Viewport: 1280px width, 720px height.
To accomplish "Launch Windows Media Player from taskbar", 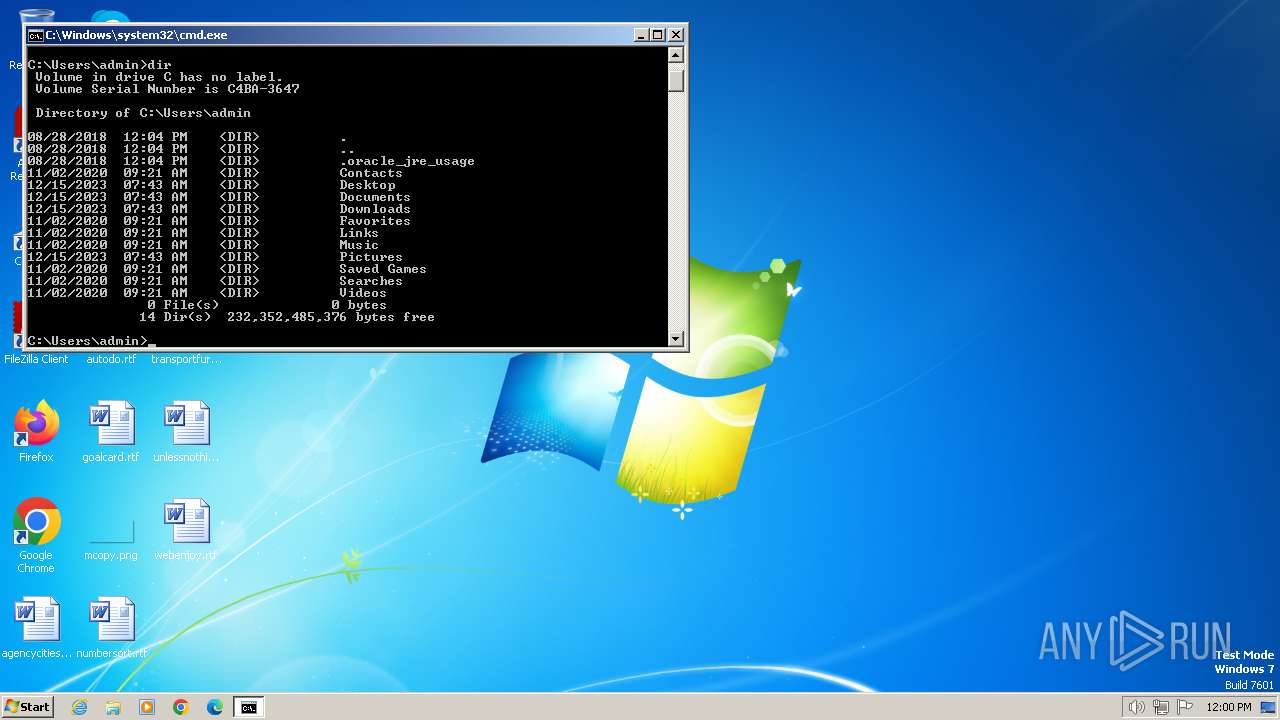I will coord(147,707).
